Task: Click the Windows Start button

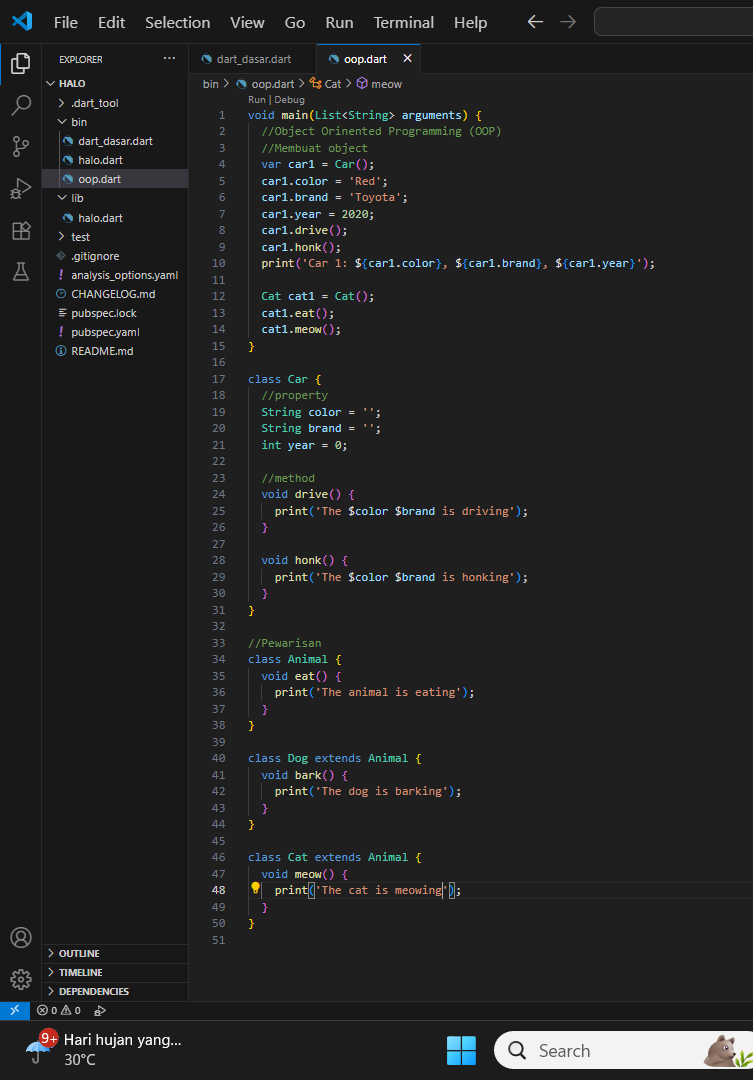Action: pos(461,1050)
